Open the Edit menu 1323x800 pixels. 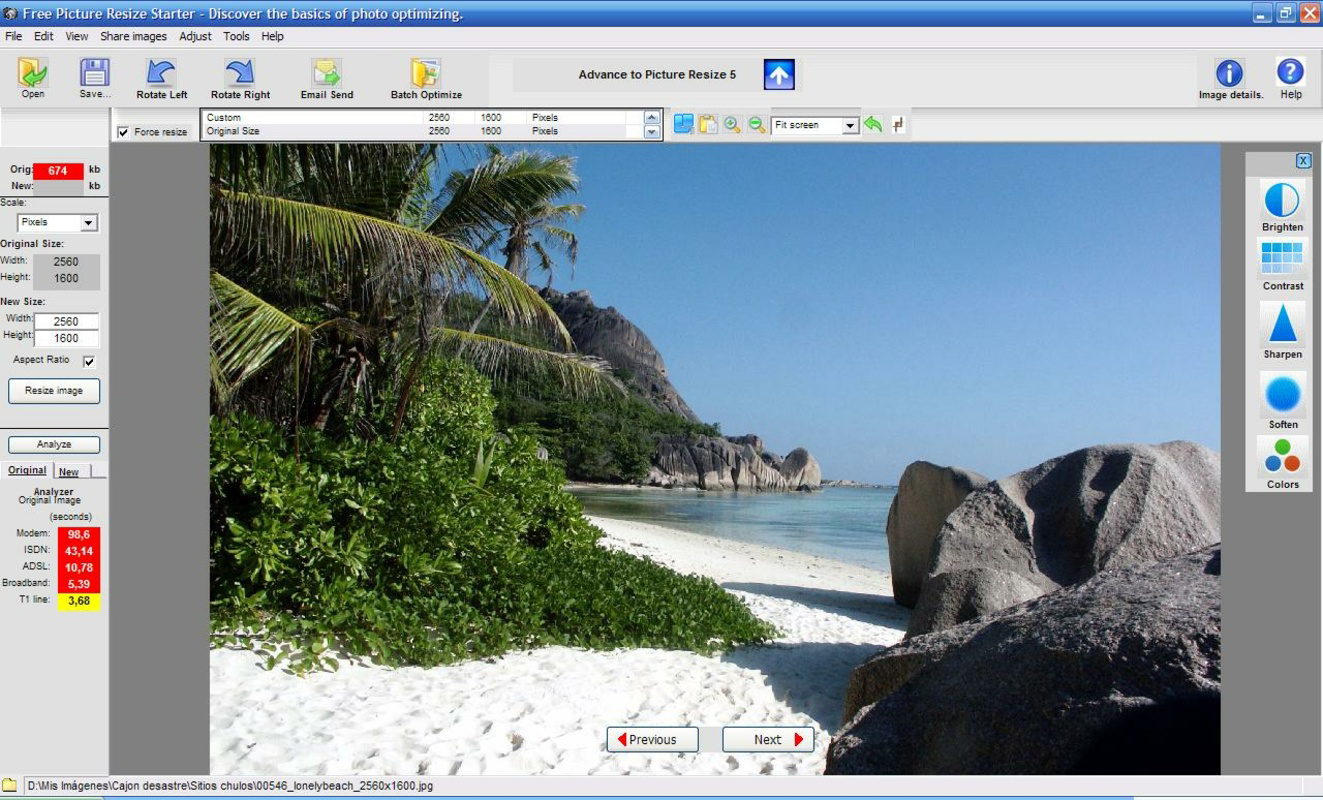(x=44, y=36)
